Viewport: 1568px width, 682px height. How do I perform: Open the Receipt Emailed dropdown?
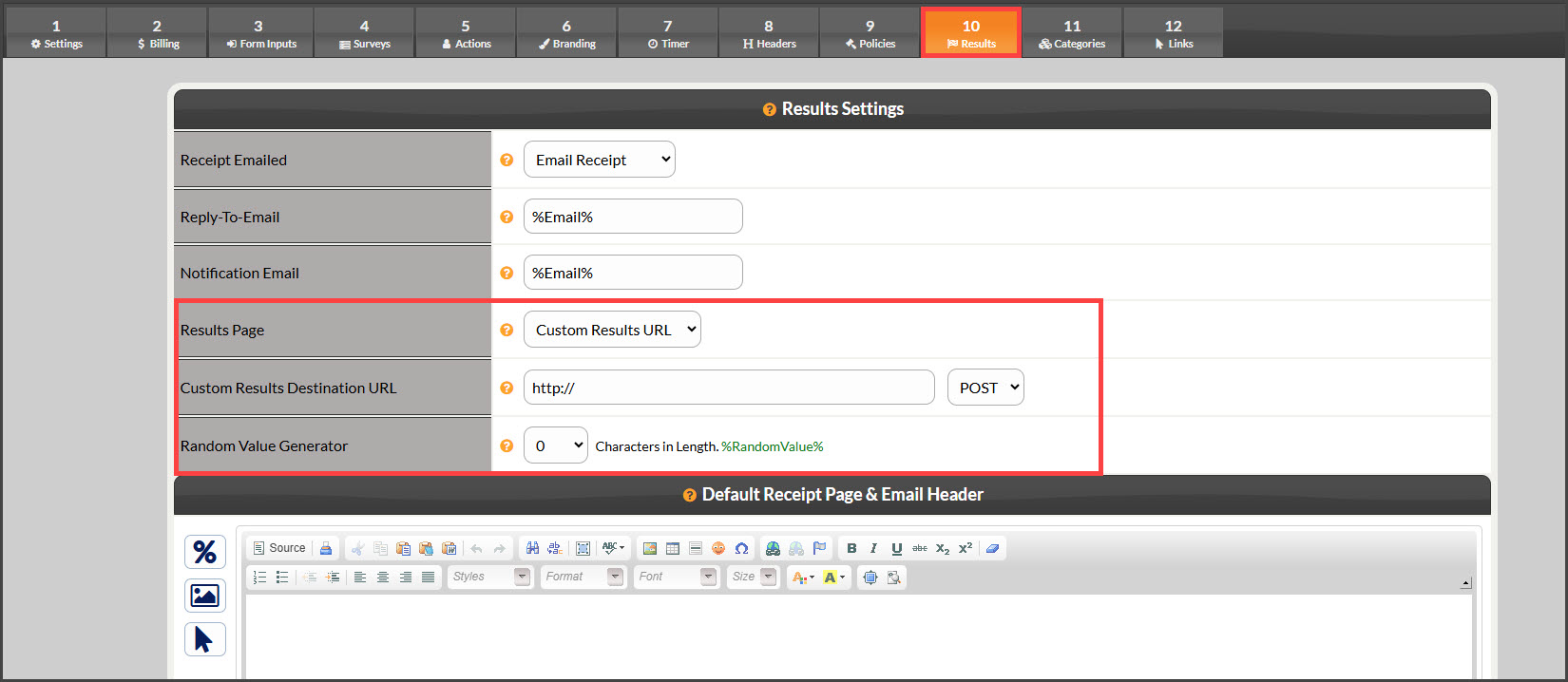(x=600, y=160)
